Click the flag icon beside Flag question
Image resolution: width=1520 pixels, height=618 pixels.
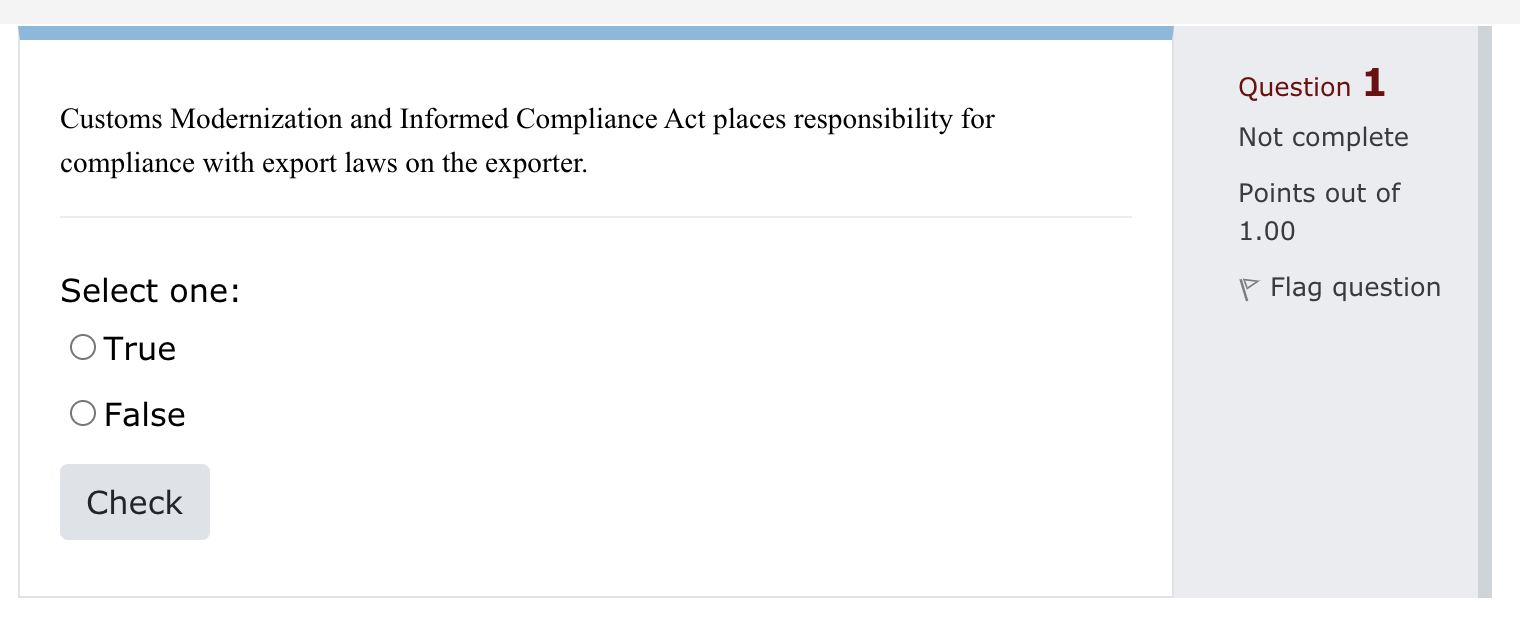(1247, 287)
